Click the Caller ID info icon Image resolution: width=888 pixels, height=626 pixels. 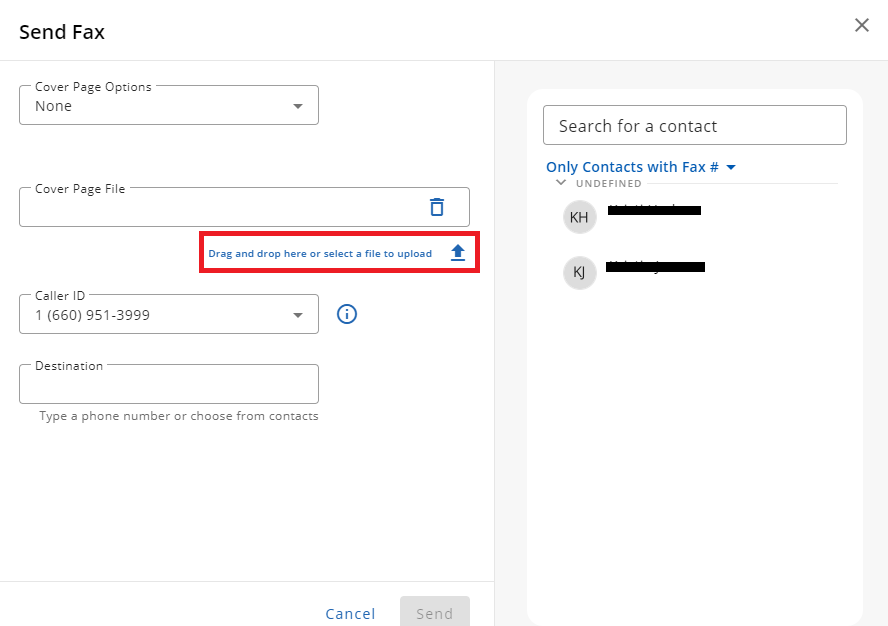point(347,314)
